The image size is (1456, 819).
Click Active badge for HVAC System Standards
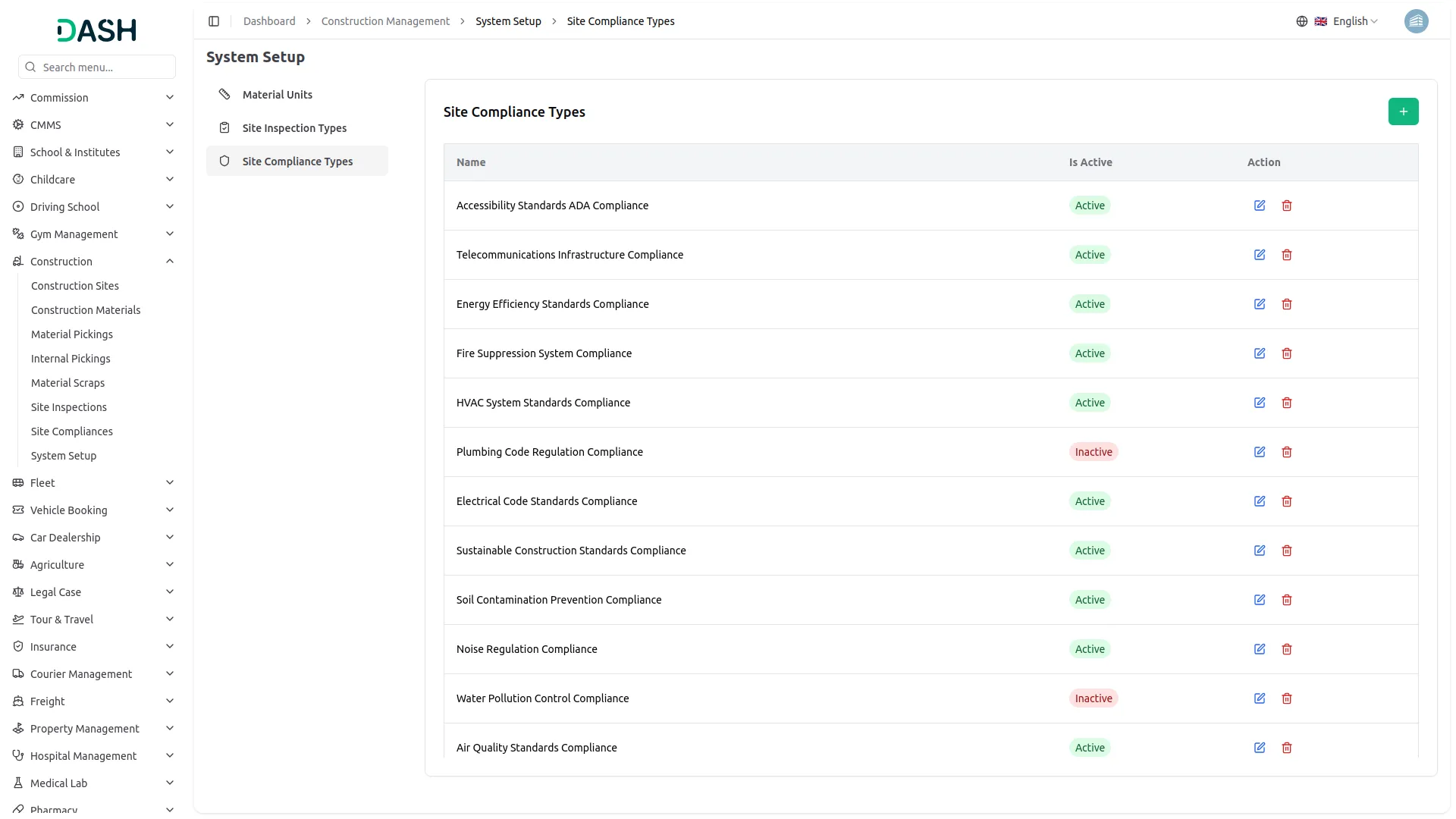1090,403
